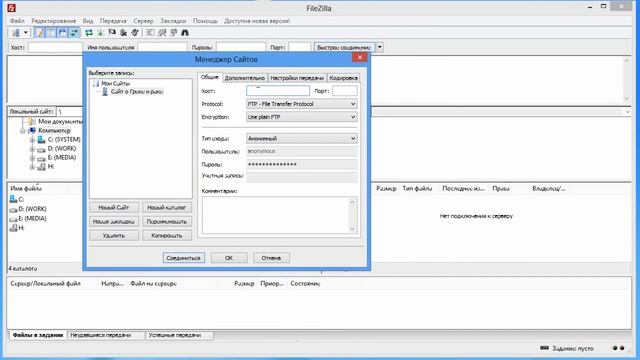Click the Отмена button
Image resolution: width=640 pixels, height=360 pixels.
coord(271,258)
